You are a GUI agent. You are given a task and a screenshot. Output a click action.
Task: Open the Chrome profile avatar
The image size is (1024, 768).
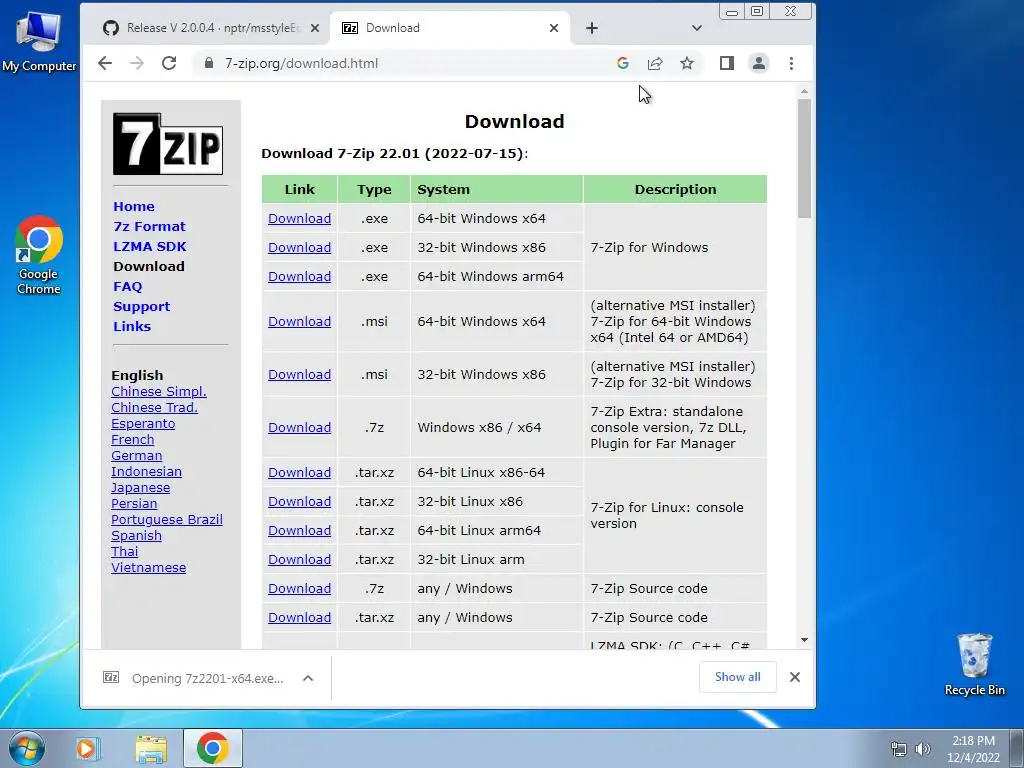point(759,63)
